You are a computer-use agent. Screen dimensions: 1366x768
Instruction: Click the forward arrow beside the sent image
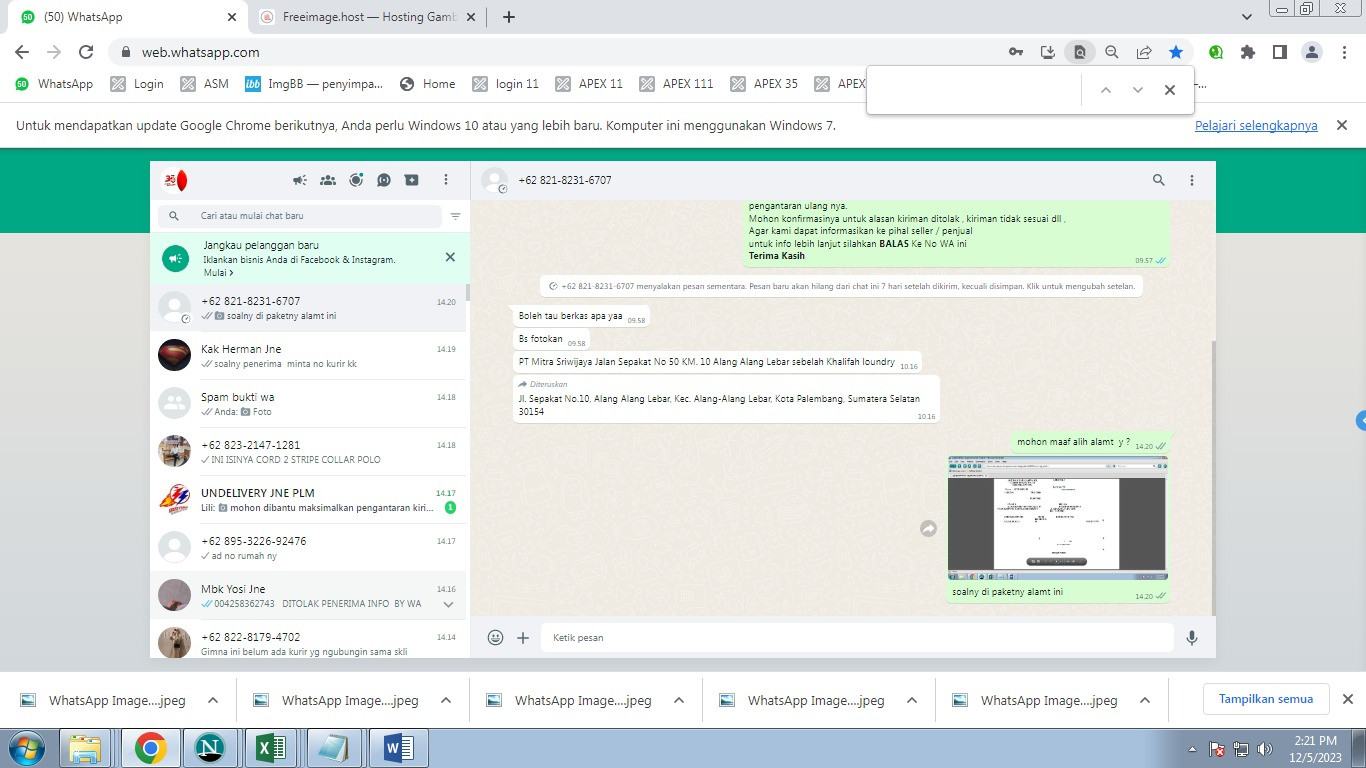[928, 528]
